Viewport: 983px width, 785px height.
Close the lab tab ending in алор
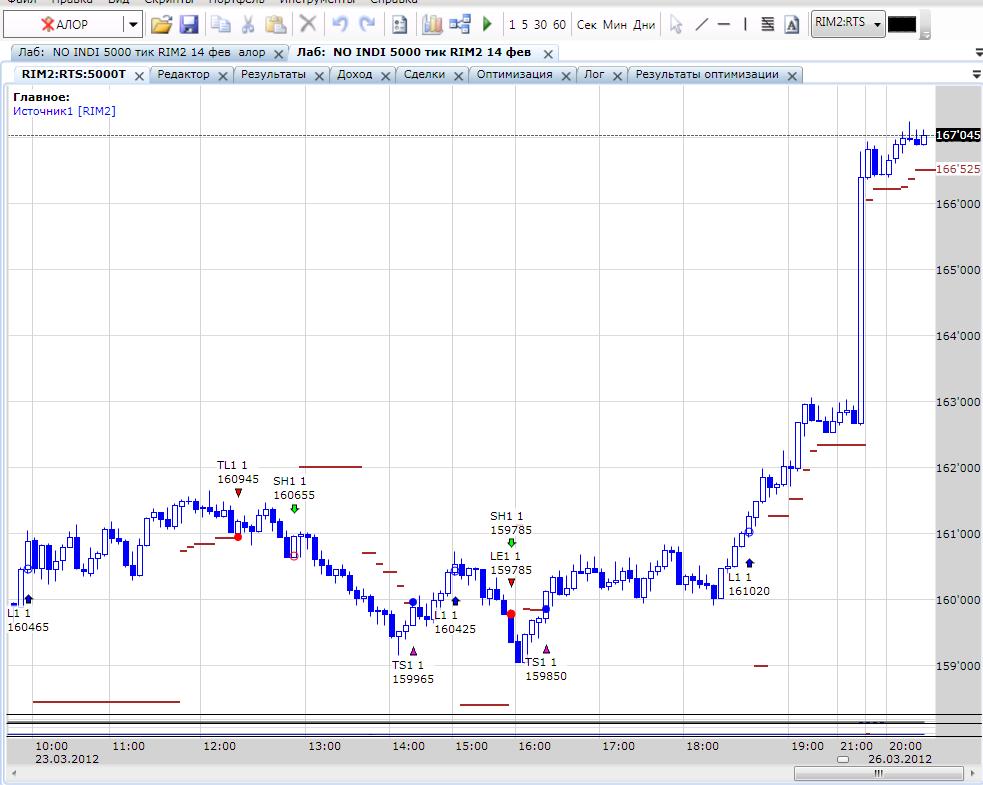(x=279, y=55)
